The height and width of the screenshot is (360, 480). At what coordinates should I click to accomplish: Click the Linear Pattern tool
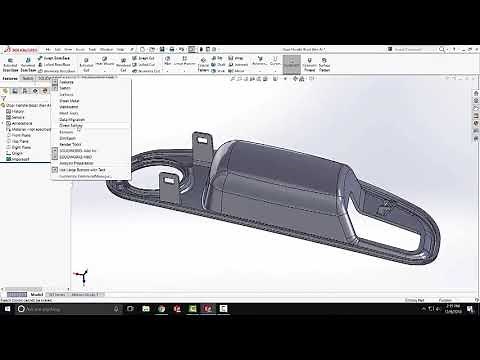point(184,61)
